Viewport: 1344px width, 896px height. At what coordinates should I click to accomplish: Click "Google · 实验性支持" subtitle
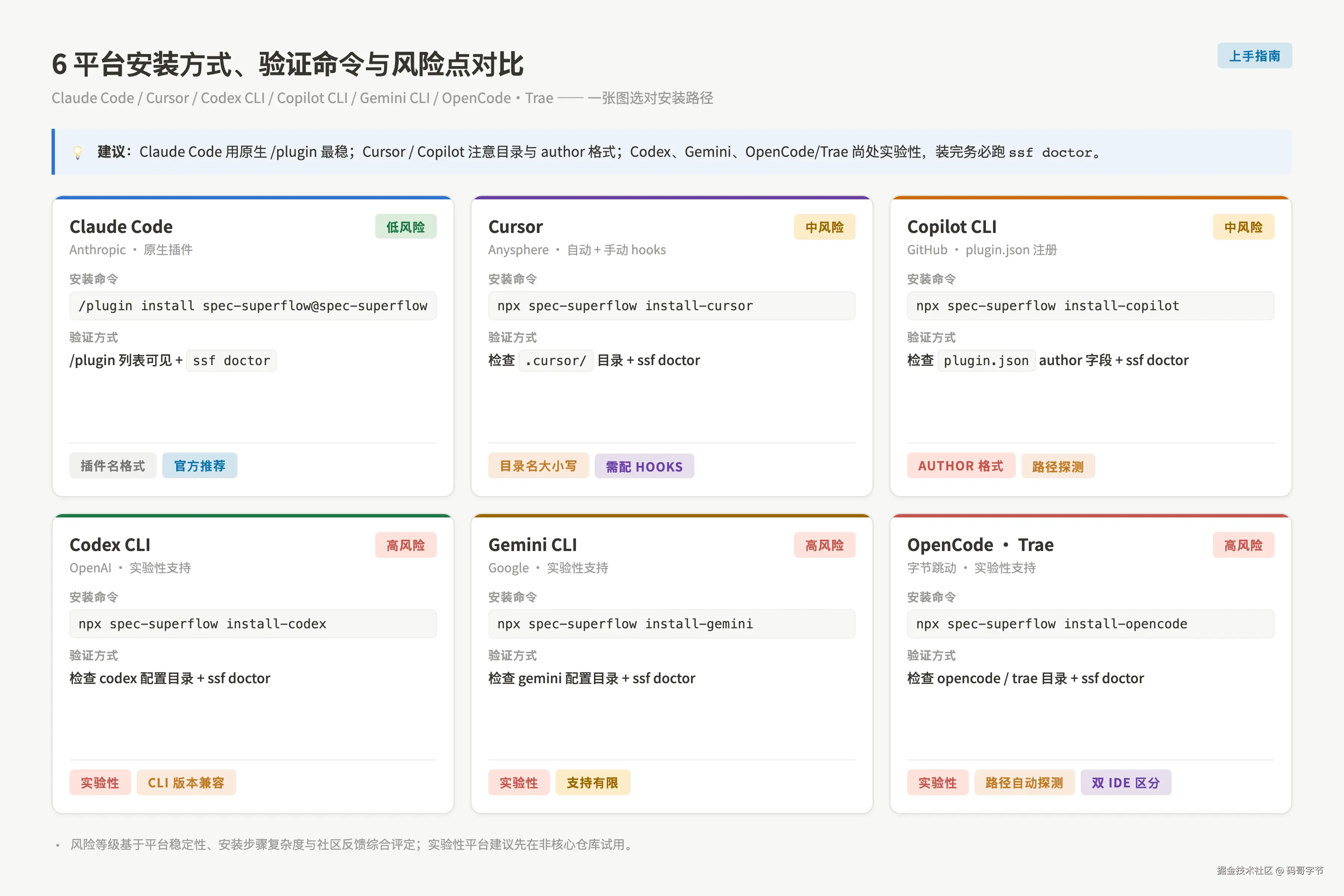[x=548, y=568]
